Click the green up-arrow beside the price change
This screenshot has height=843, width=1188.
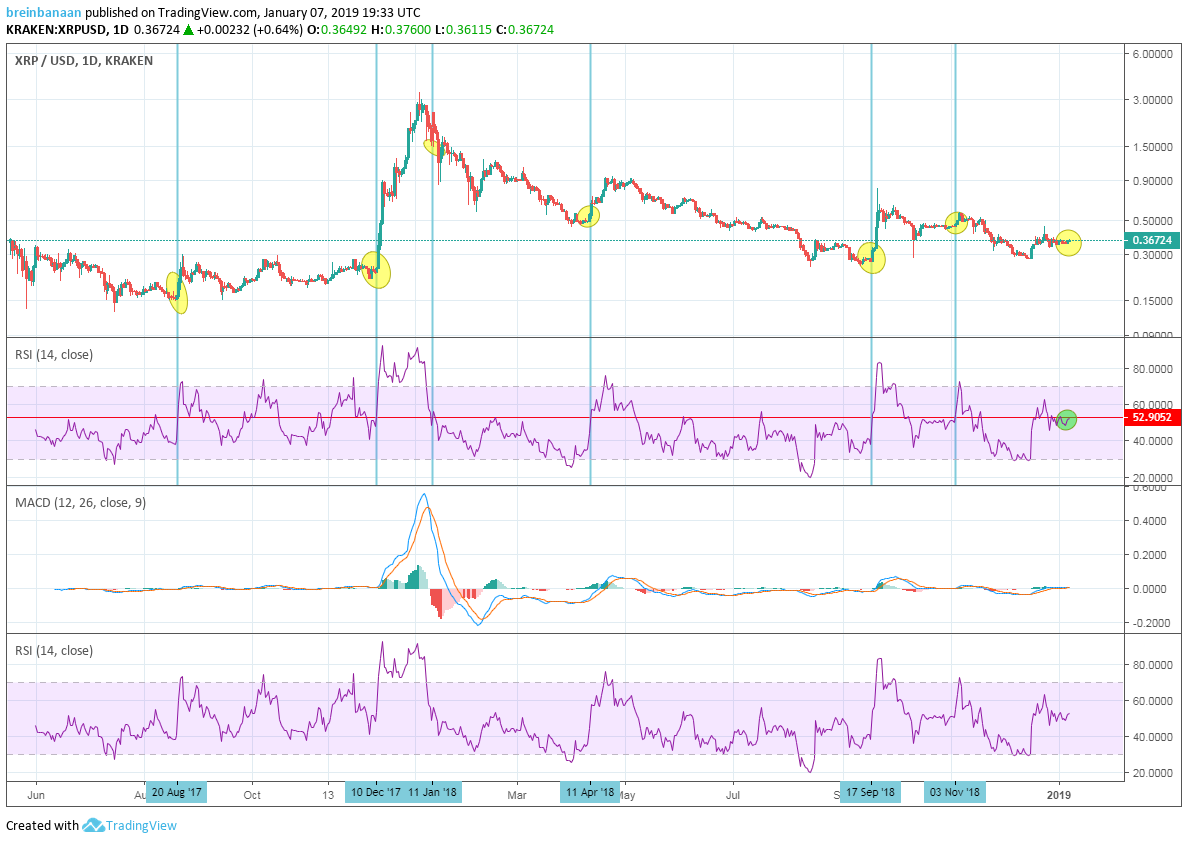tap(188, 30)
